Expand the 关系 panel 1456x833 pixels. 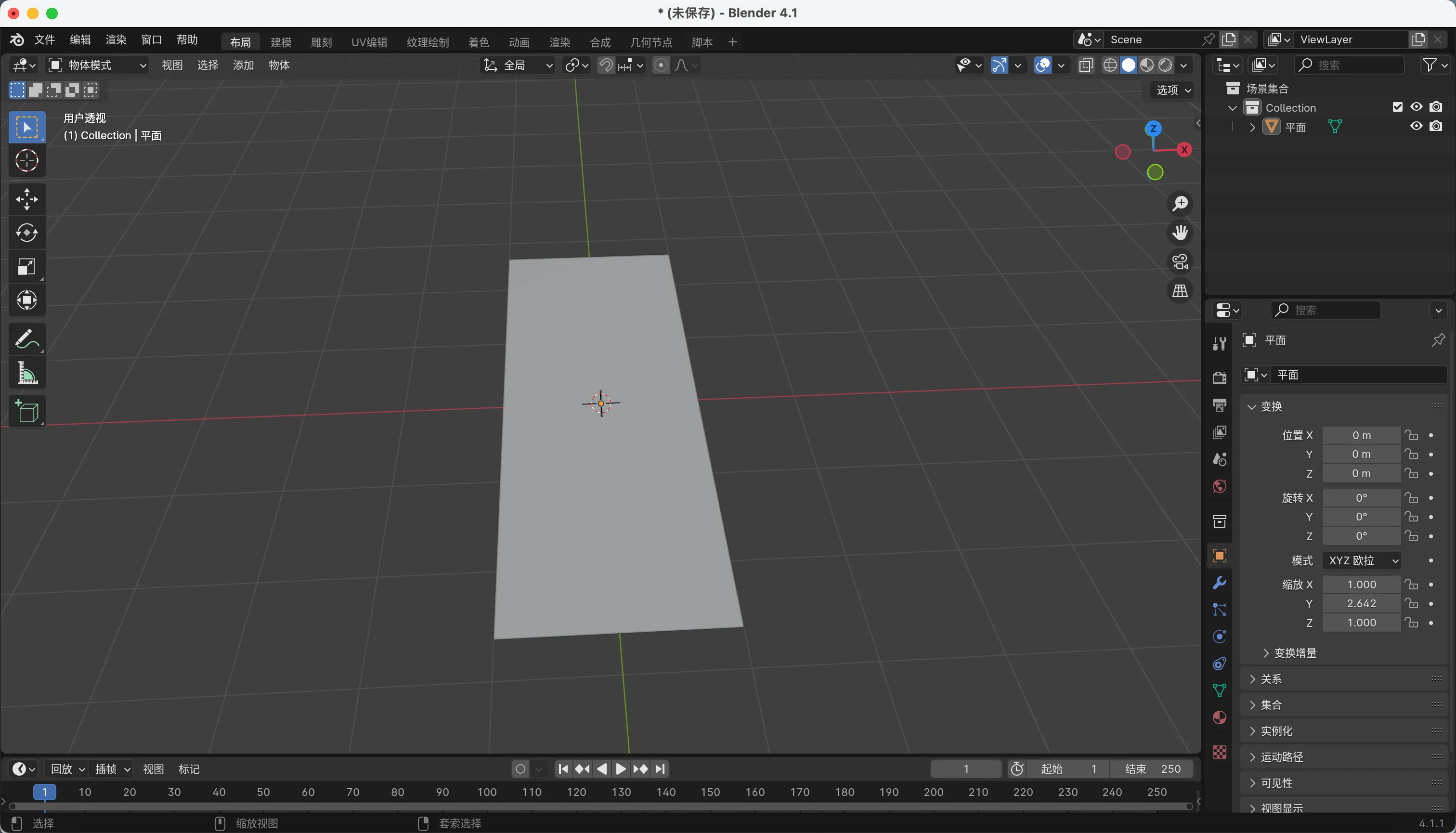[1271, 679]
